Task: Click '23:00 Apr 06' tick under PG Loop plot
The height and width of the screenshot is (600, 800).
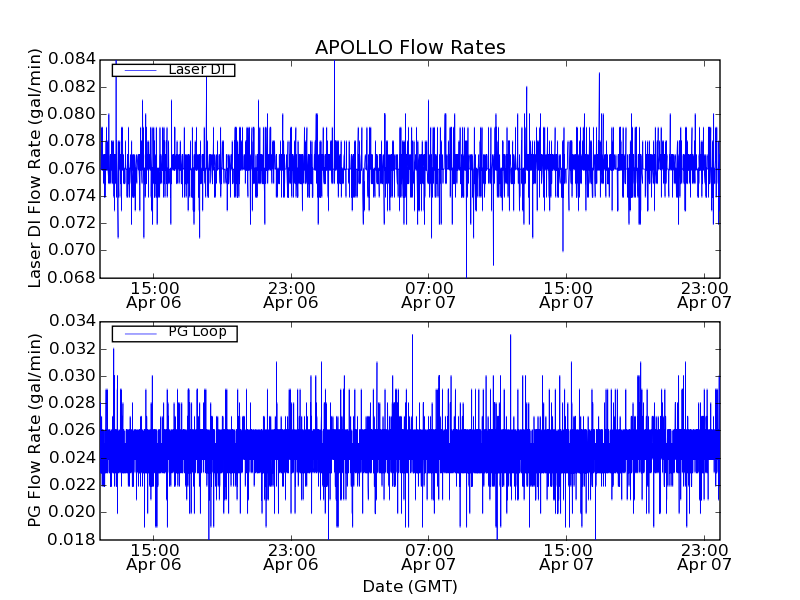Action: (x=291, y=558)
